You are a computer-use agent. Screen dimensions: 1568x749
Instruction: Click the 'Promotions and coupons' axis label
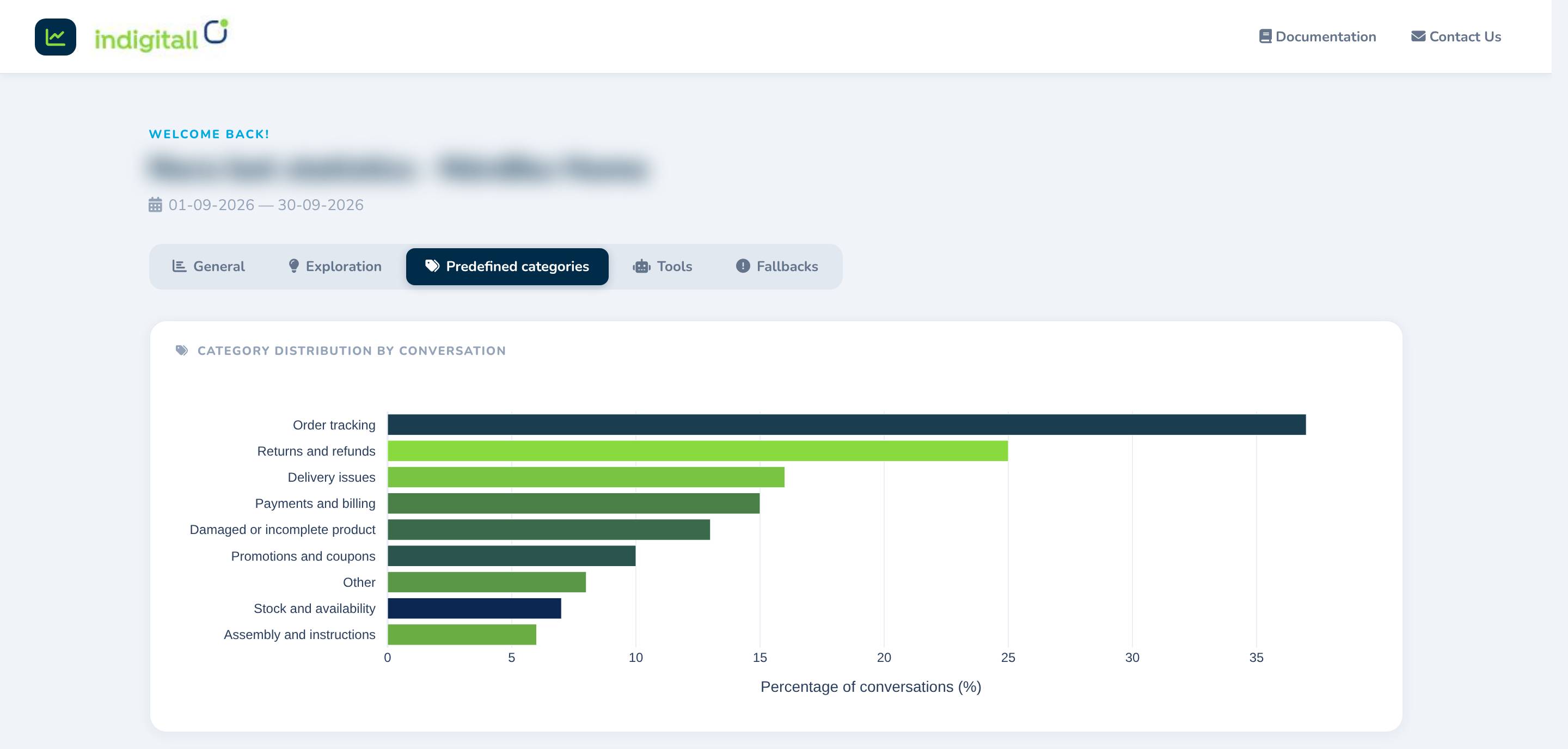pos(303,556)
